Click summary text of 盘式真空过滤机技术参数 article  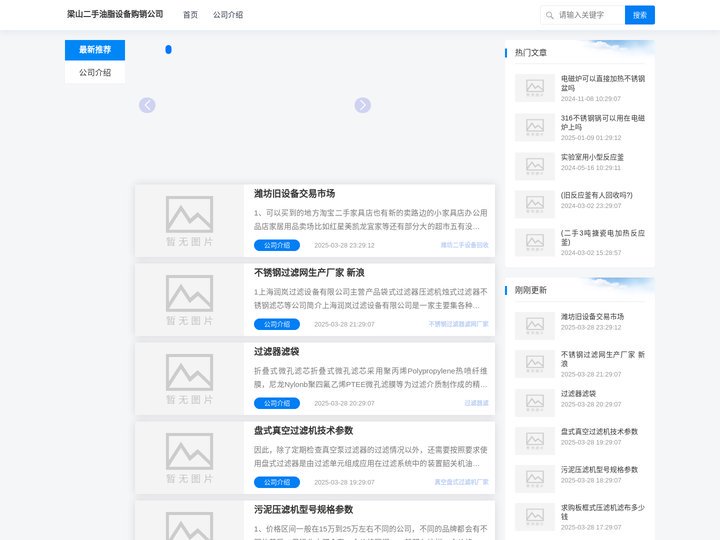(x=371, y=456)
